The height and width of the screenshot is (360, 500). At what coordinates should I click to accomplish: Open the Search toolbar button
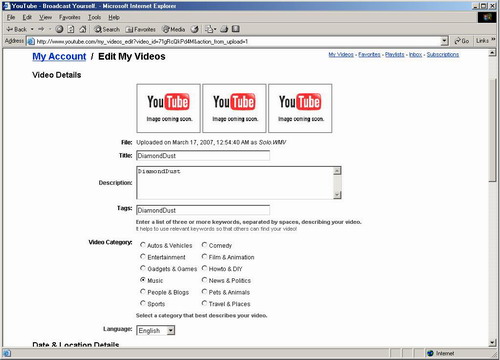107,29
